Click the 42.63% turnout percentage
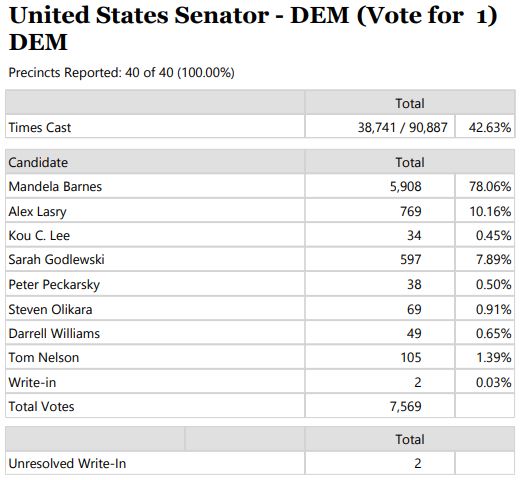This screenshot has width=524, height=480. point(490,127)
